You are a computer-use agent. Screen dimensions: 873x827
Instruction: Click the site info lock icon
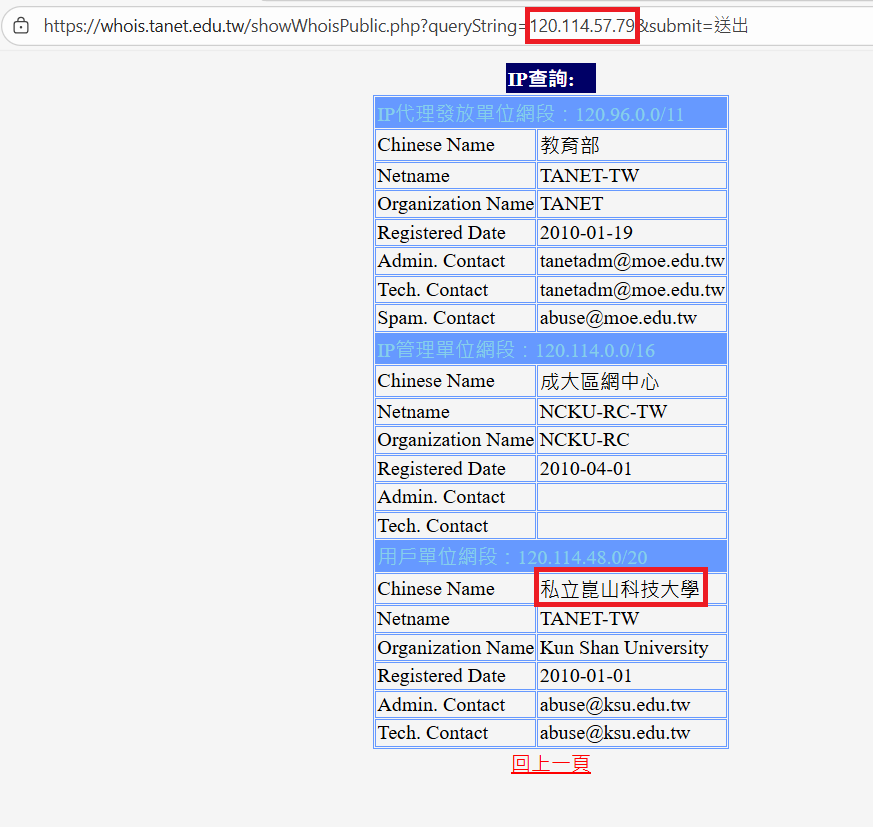pyautogui.click(x=21, y=26)
